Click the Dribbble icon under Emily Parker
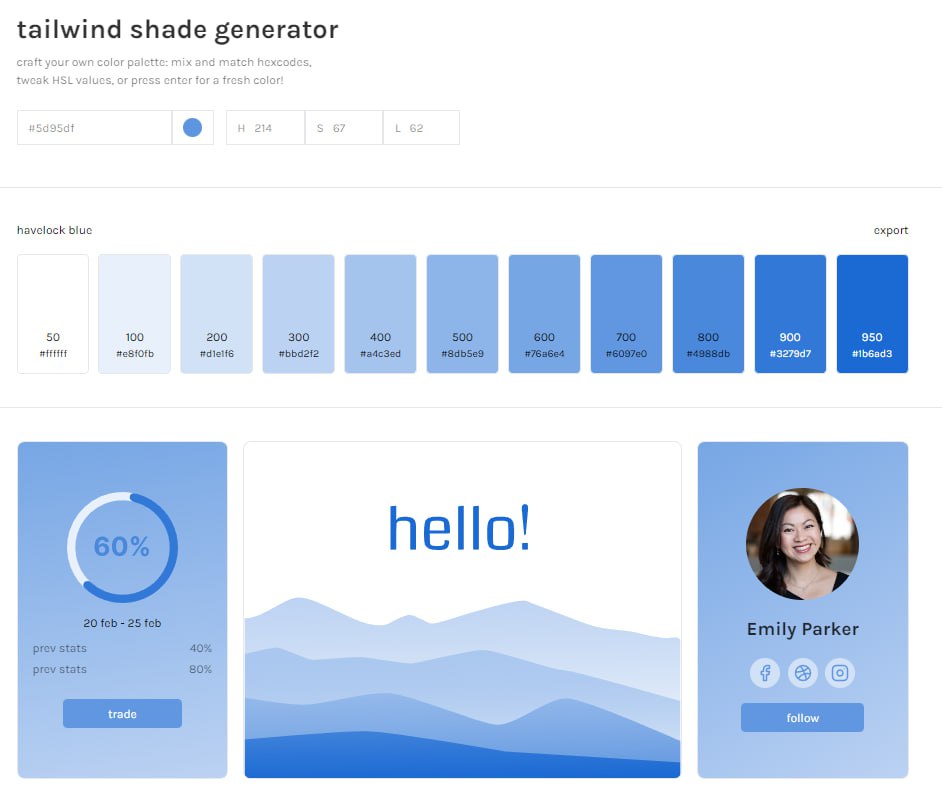 [x=803, y=673]
